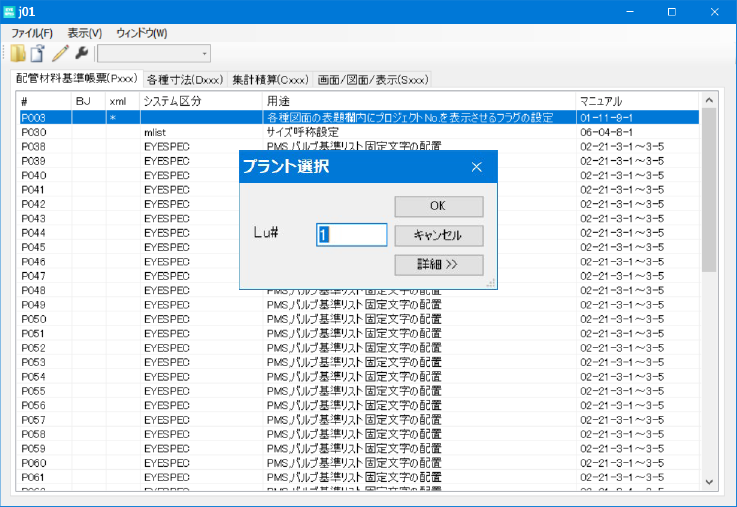Open the 表示(V) menu
The height and width of the screenshot is (507, 737).
pyautogui.click(x=85, y=33)
